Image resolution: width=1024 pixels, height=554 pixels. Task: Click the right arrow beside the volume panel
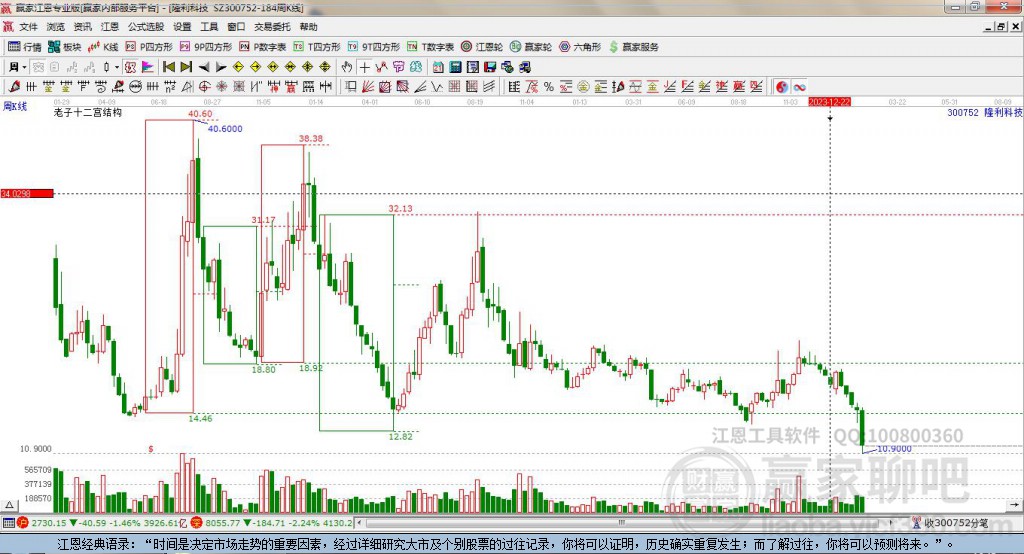click(1014, 505)
